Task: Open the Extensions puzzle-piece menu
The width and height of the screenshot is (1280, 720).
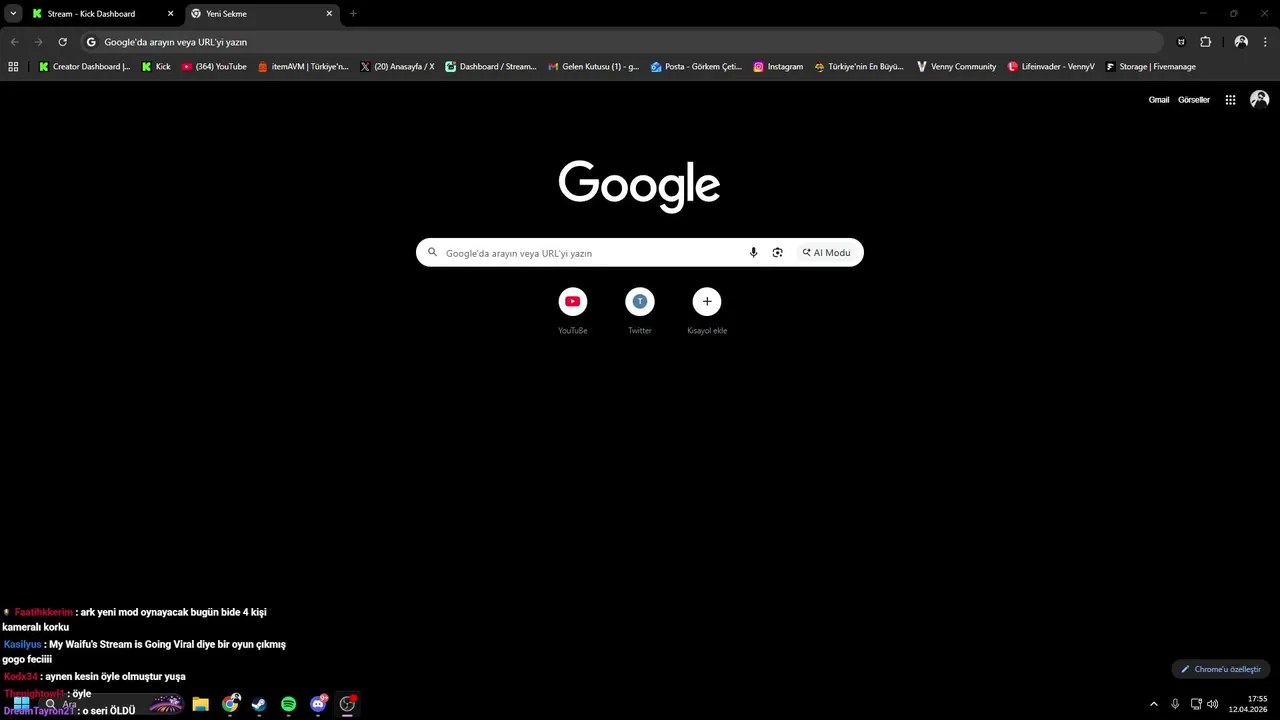Action: click(x=1205, y=42)
